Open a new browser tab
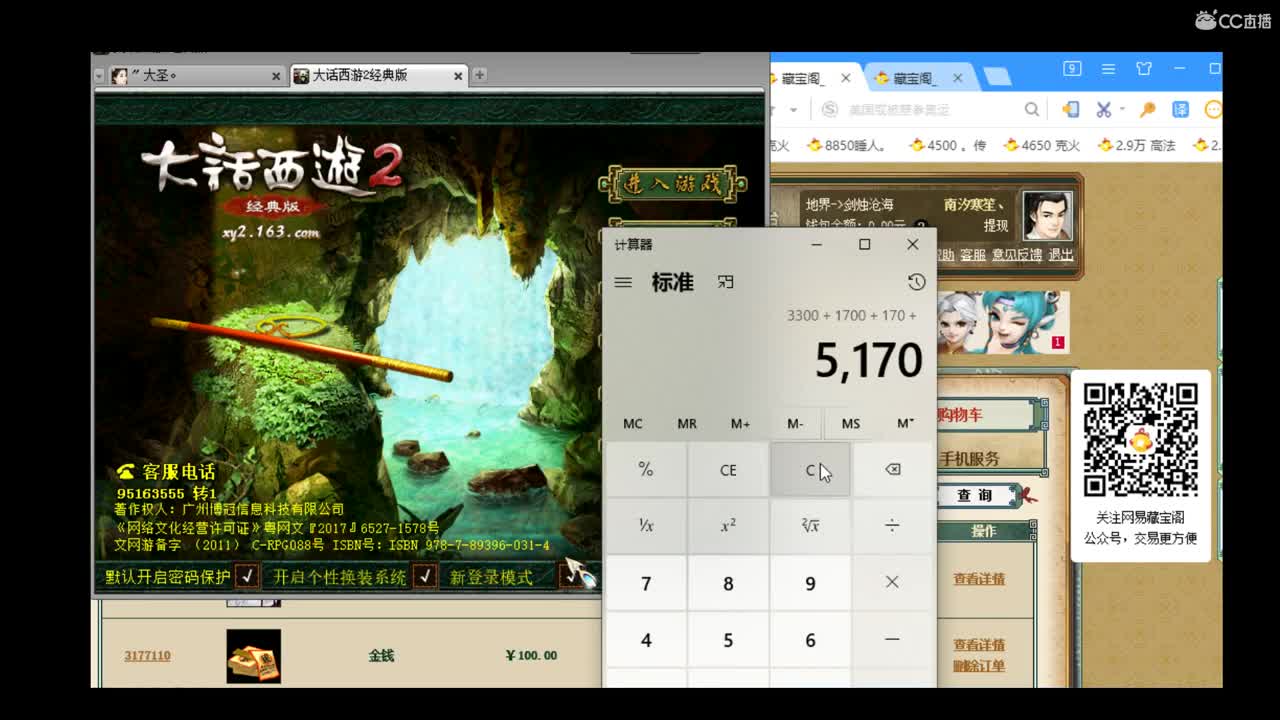This screenshot has width=1280, height=720. (996, 77)
